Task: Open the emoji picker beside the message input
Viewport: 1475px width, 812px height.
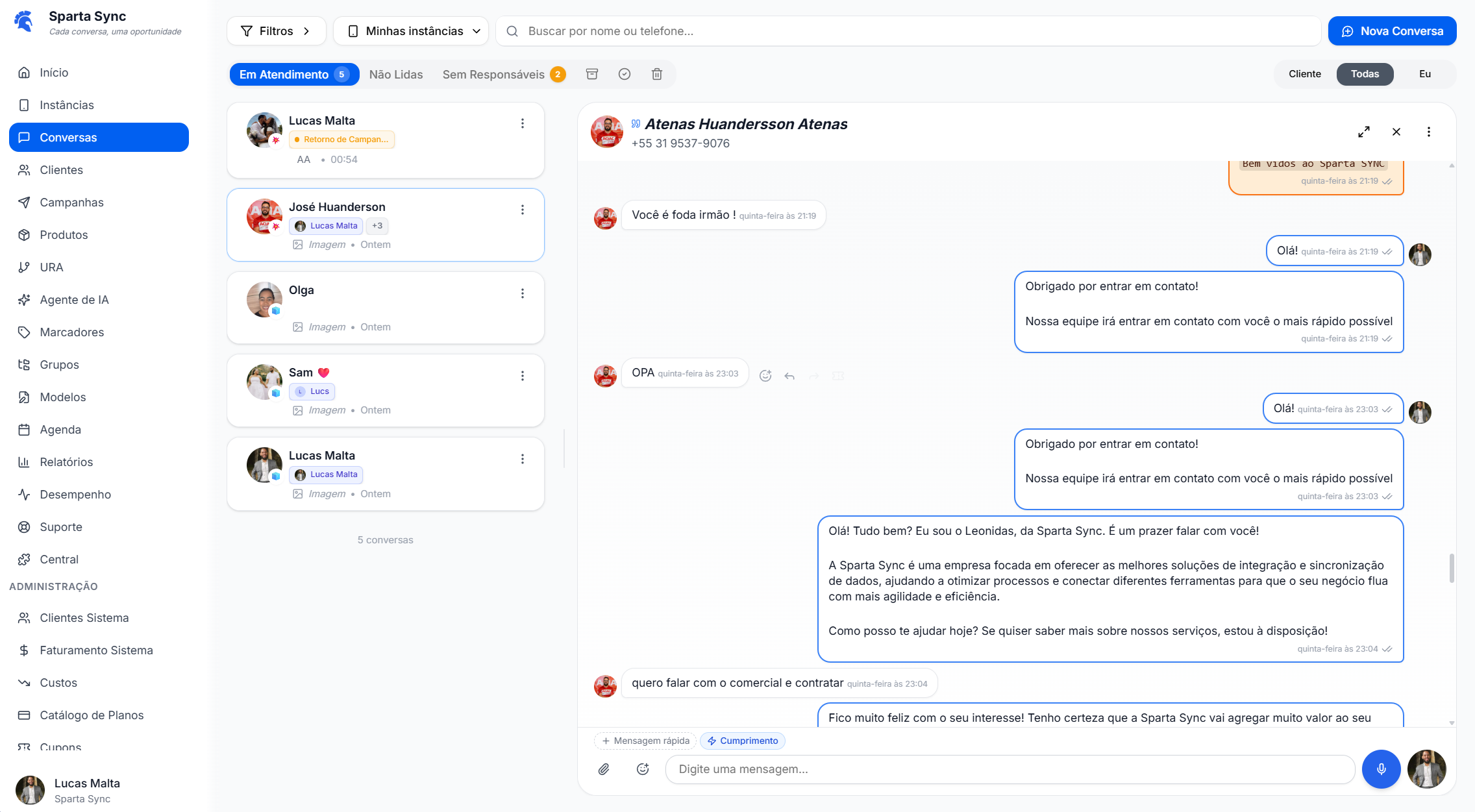Action: point(643,769)
